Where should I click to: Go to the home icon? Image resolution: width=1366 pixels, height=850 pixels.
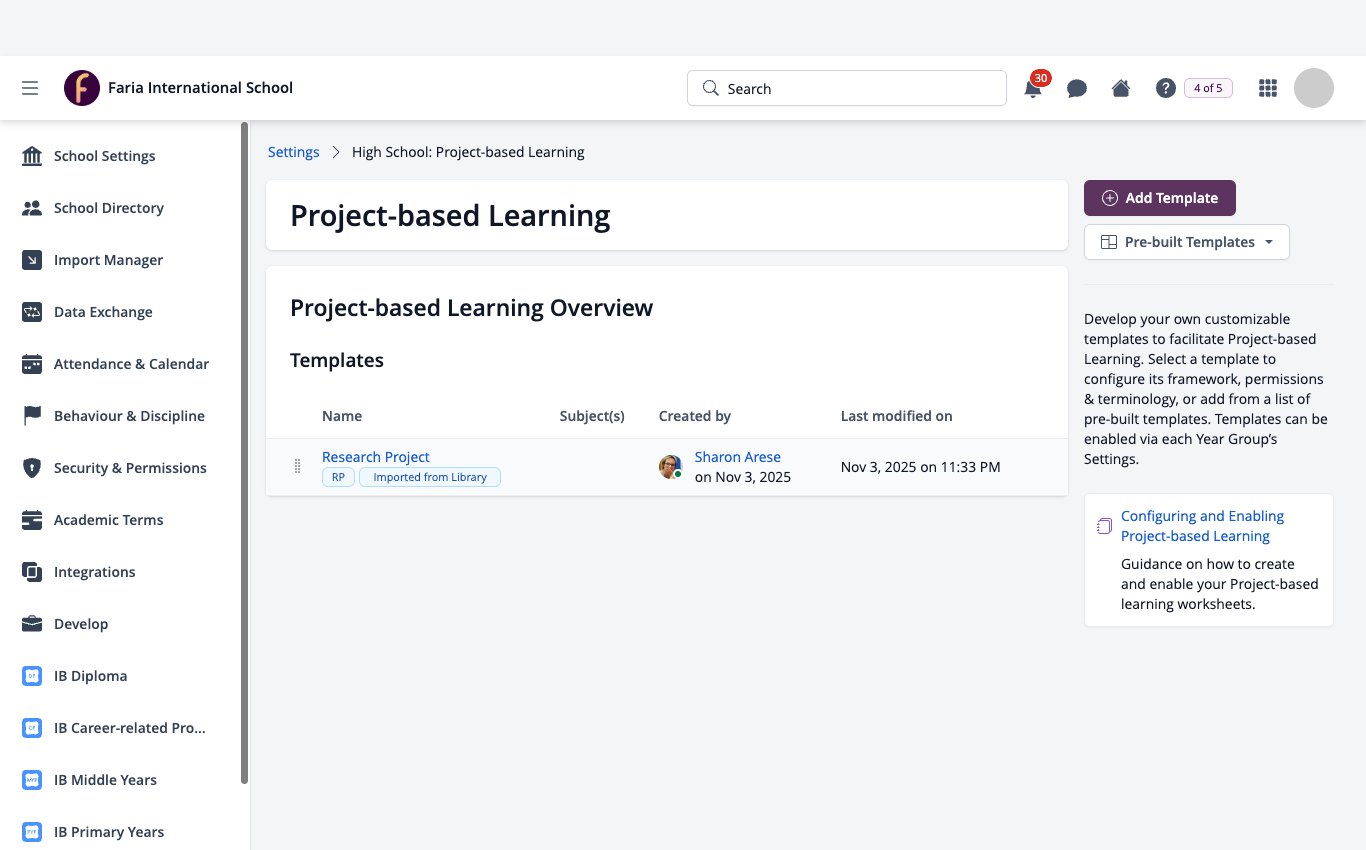[1121, 88]
